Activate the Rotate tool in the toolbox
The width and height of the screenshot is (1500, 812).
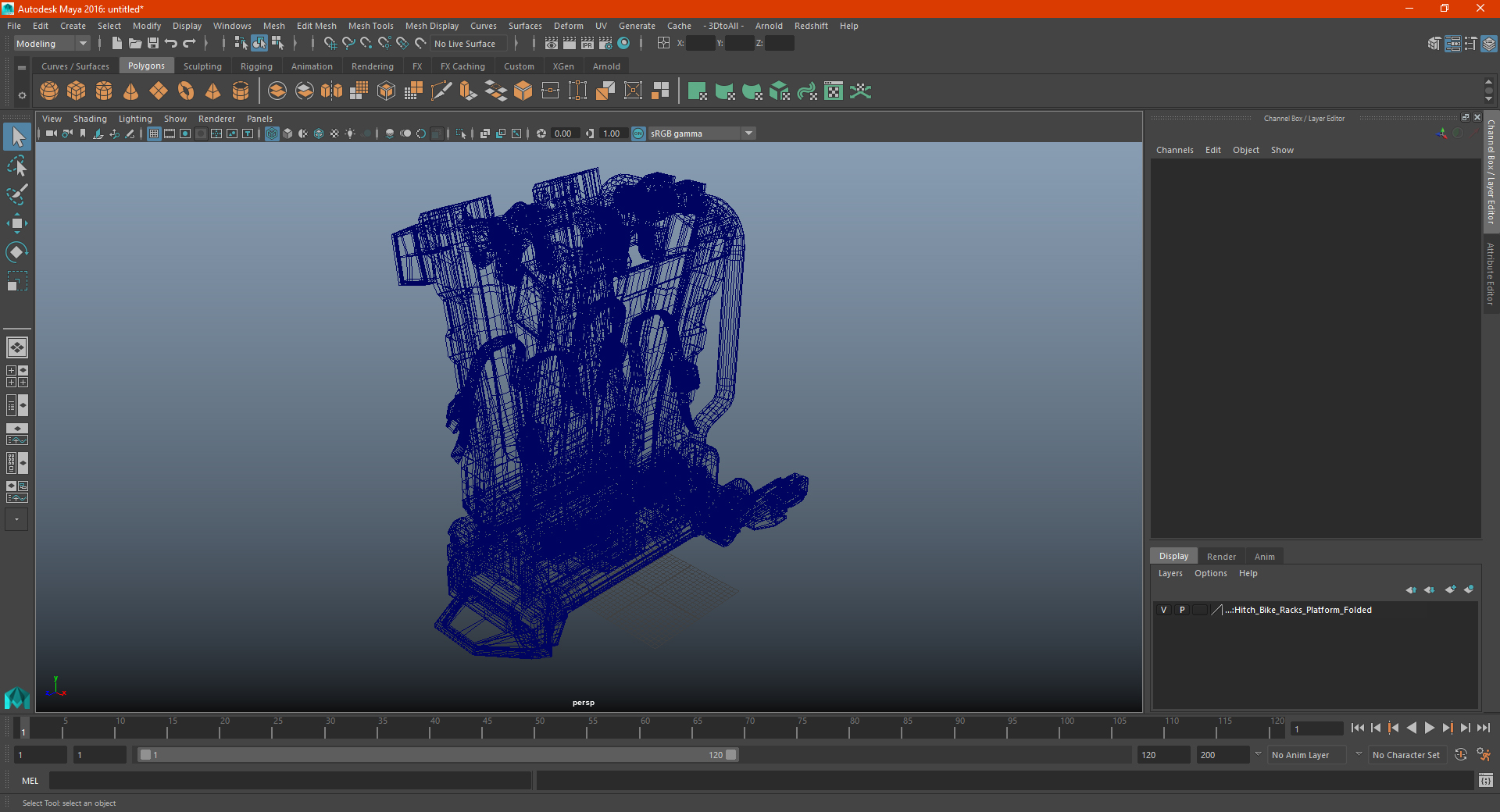tap(17, 251)
